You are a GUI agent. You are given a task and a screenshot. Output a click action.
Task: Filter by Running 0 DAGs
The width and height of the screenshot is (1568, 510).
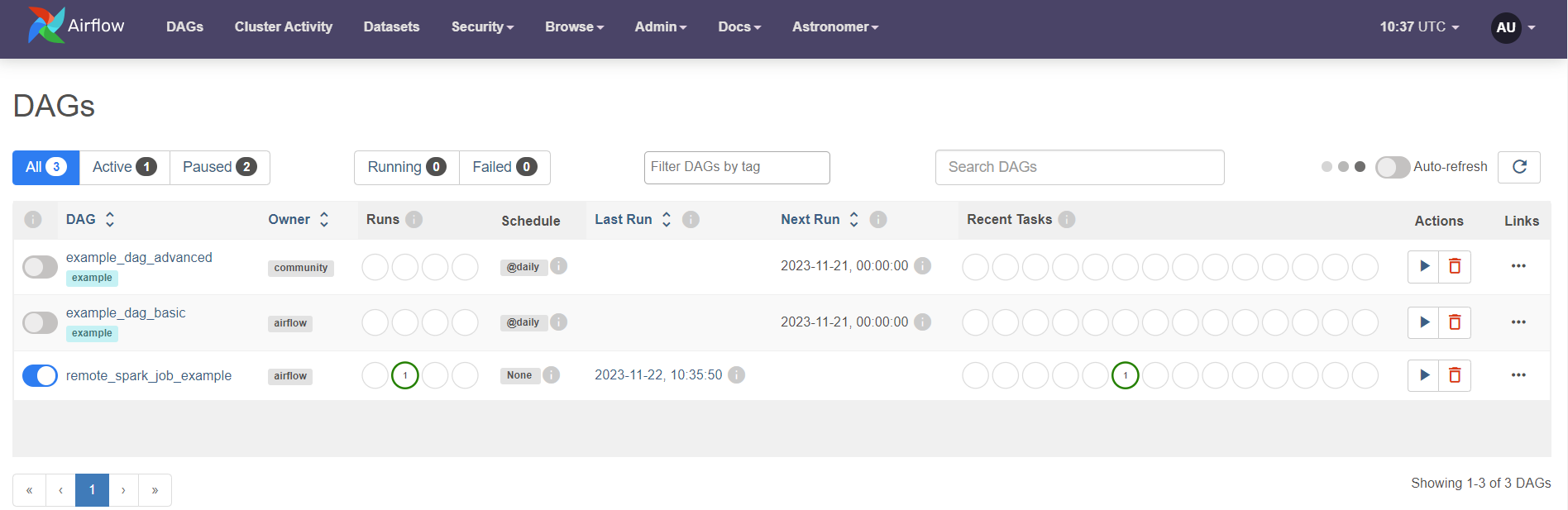point(407,167)
